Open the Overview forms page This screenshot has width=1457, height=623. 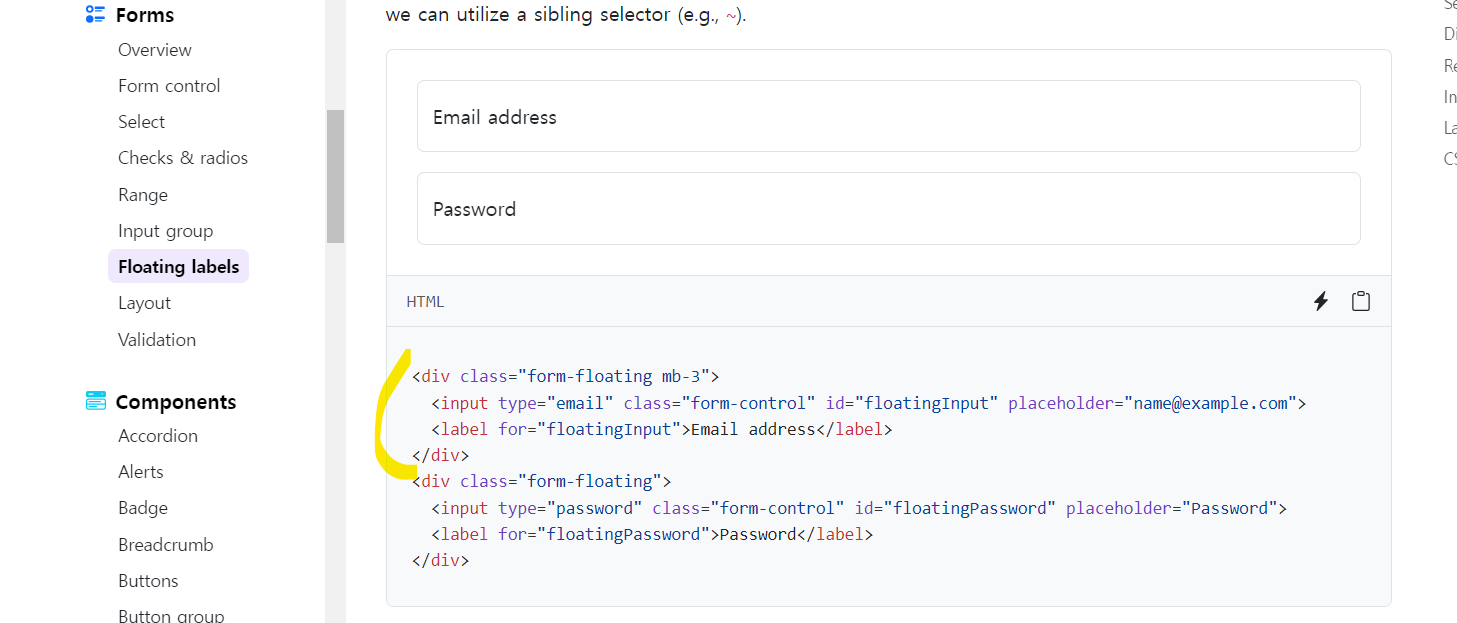155,50
